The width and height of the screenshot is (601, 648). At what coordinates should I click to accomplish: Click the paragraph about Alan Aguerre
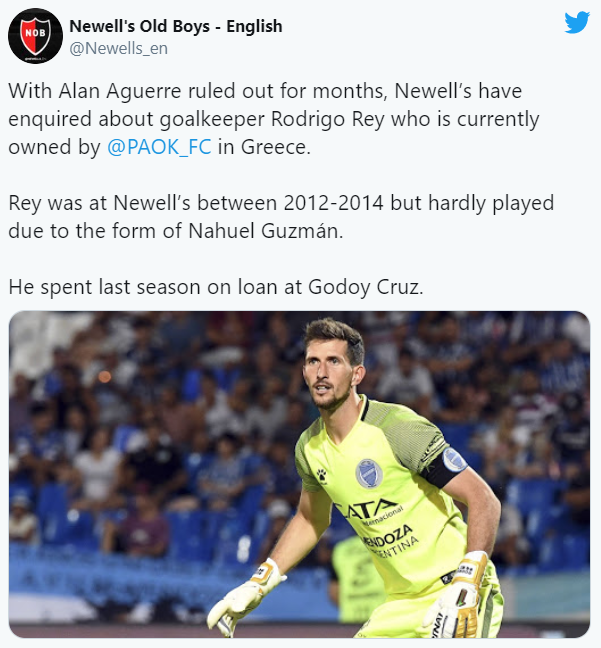pos(273,120)
